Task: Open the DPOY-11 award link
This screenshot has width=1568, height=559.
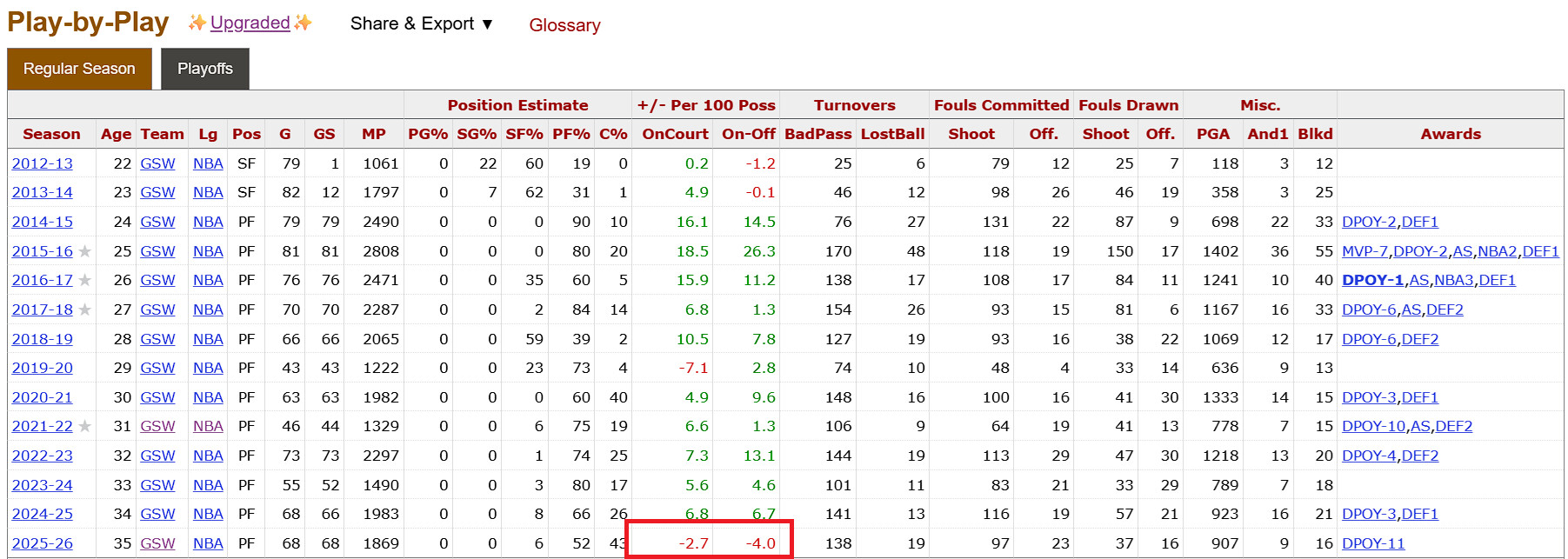Action: pos(1373,543)
